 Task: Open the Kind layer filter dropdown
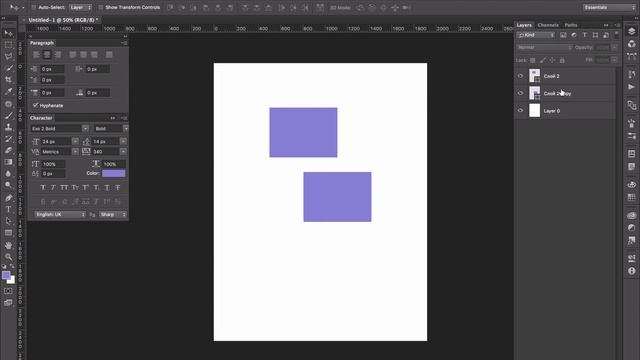click(536, 36)
